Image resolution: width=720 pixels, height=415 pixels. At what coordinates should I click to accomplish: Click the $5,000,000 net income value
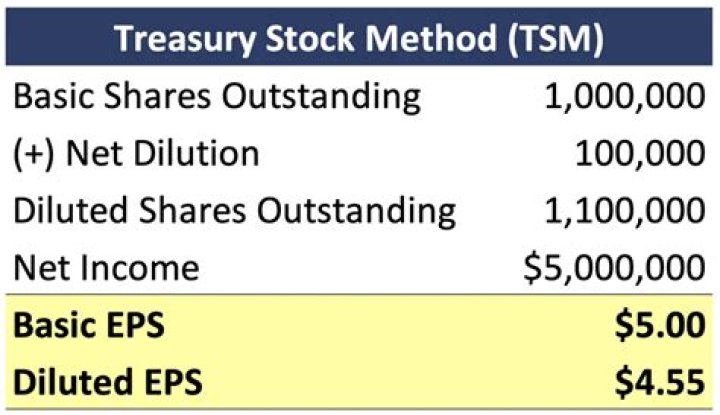616,268
